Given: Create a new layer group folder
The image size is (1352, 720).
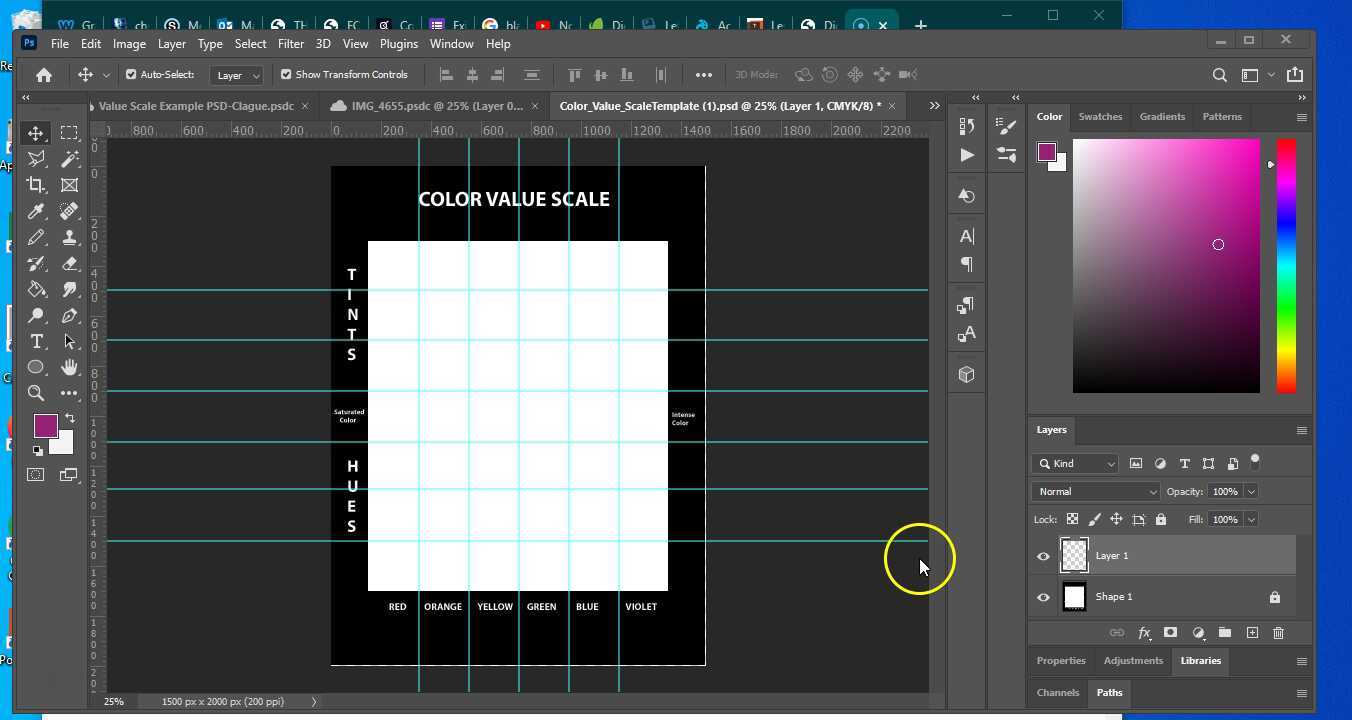Looking at the screenshot, I should coord(1224,633).
